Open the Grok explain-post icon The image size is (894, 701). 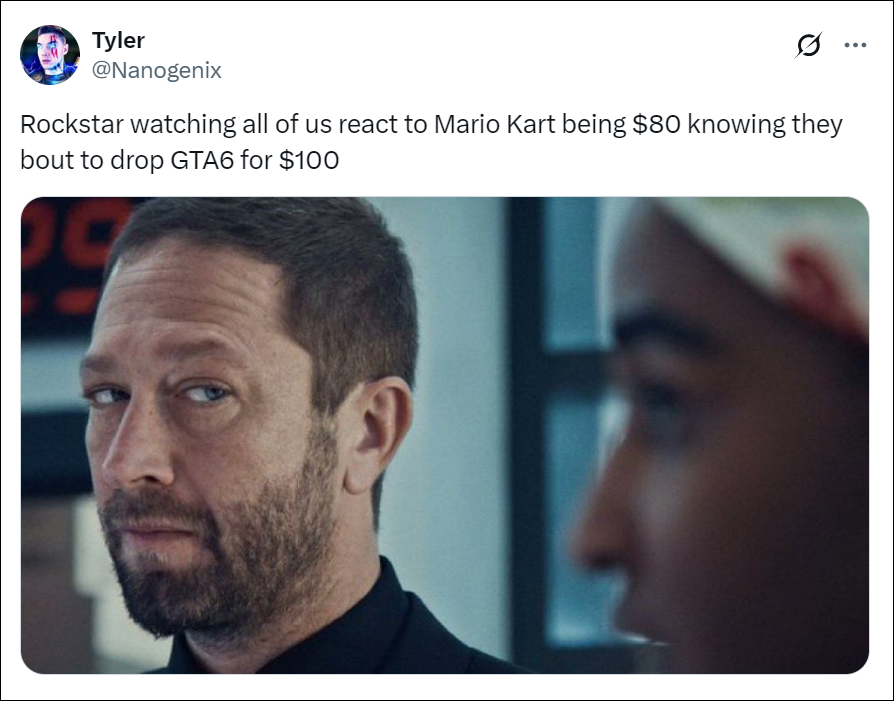(x=808, y=44)
